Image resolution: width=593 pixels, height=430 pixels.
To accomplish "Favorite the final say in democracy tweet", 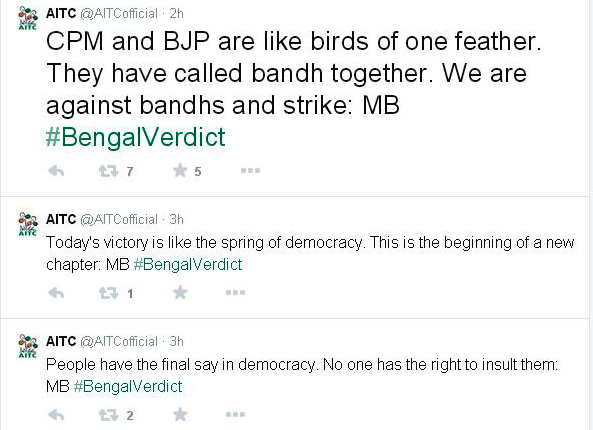I will (180, 414).
